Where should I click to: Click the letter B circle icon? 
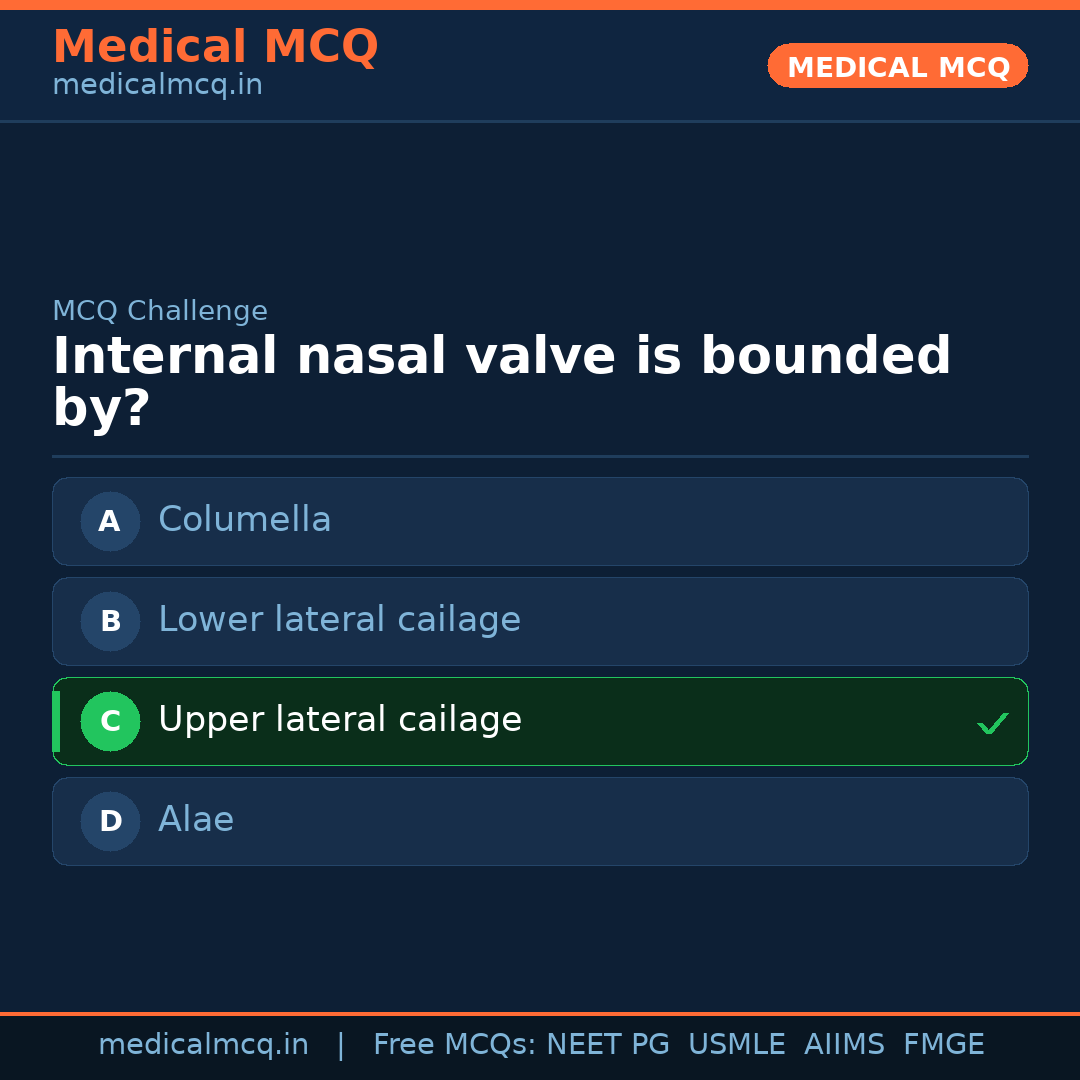[110, 621]
